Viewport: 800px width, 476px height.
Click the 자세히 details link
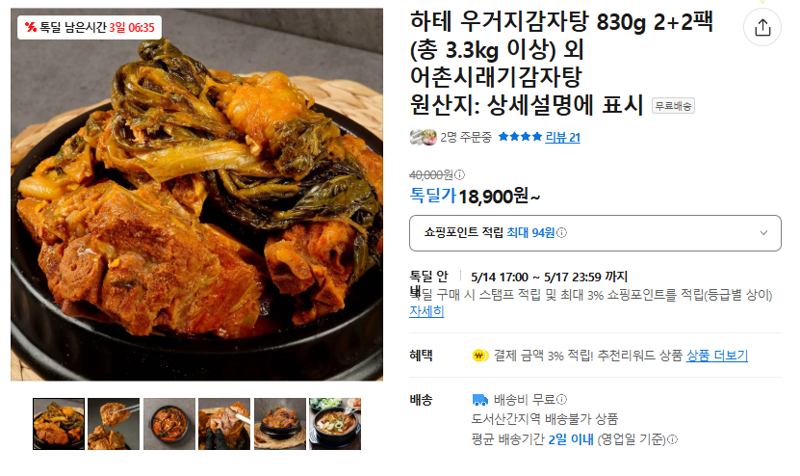pyautogui.click(x=427, y=311)
